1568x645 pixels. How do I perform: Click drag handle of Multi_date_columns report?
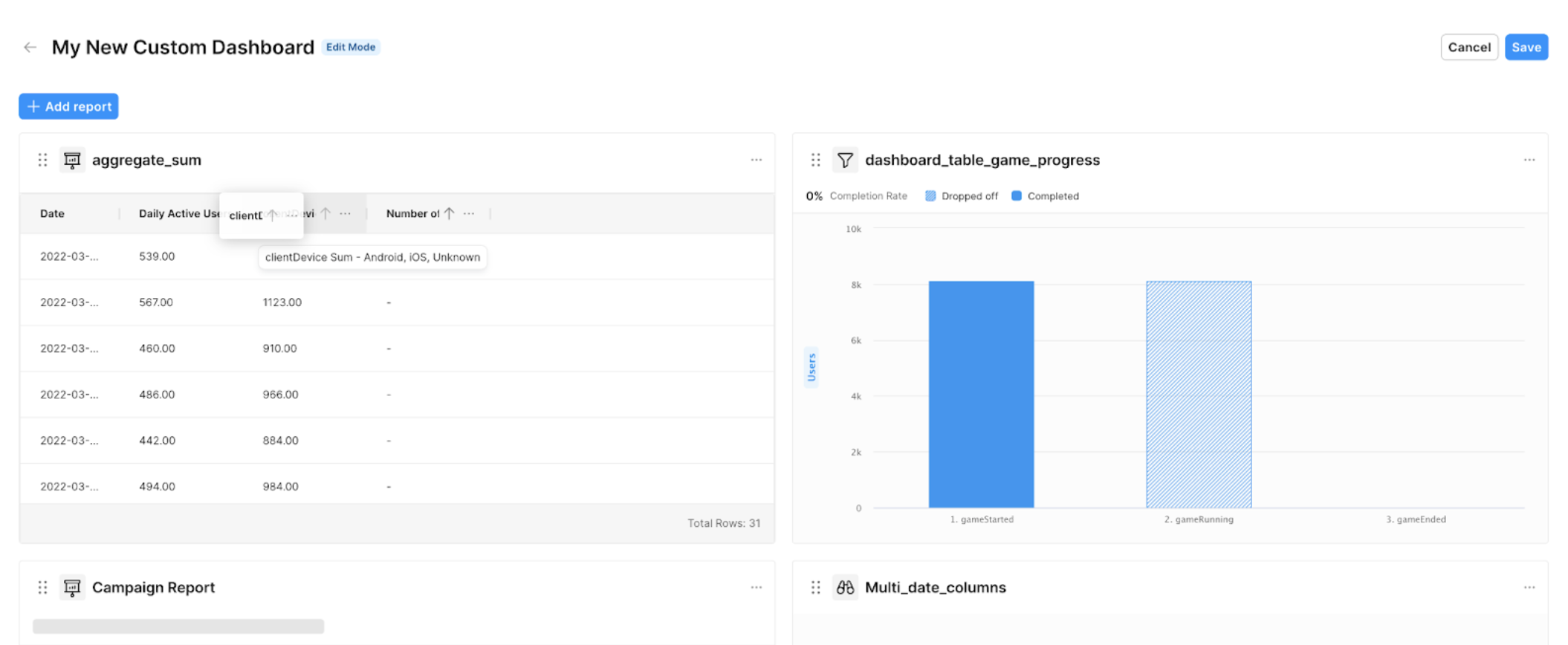coord(815,588)
